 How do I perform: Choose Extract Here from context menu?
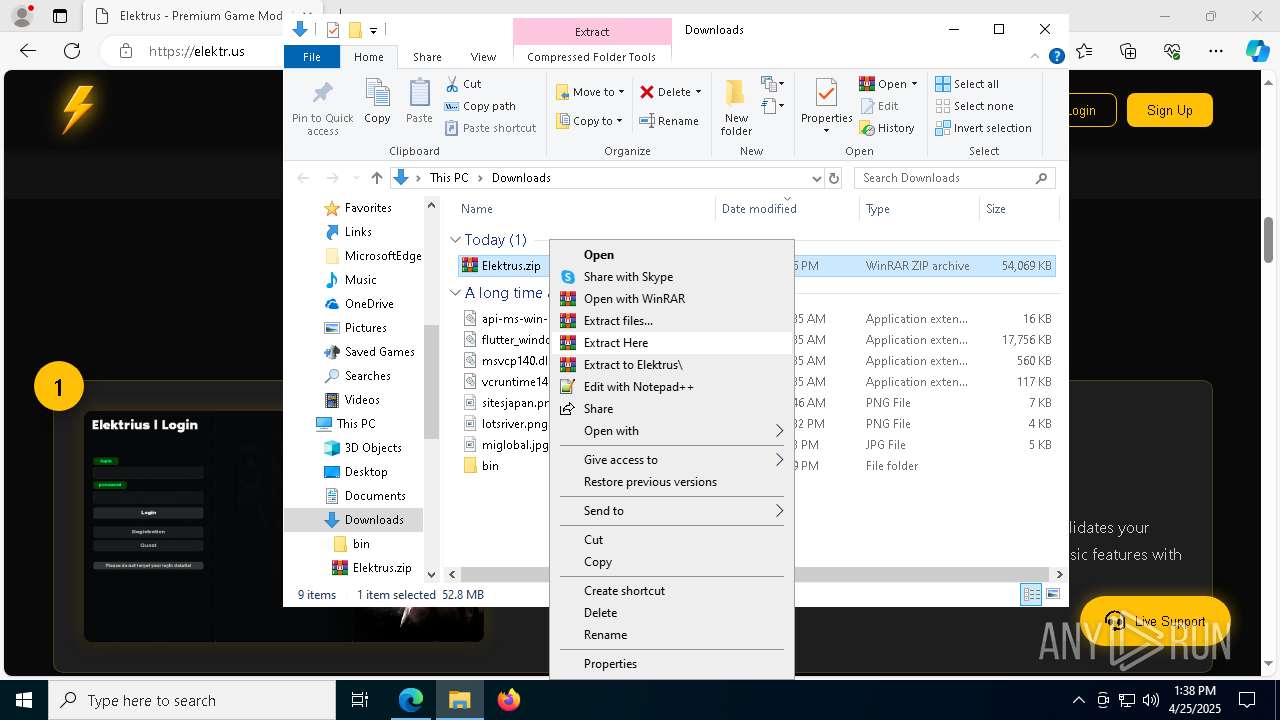click(672, 343)
